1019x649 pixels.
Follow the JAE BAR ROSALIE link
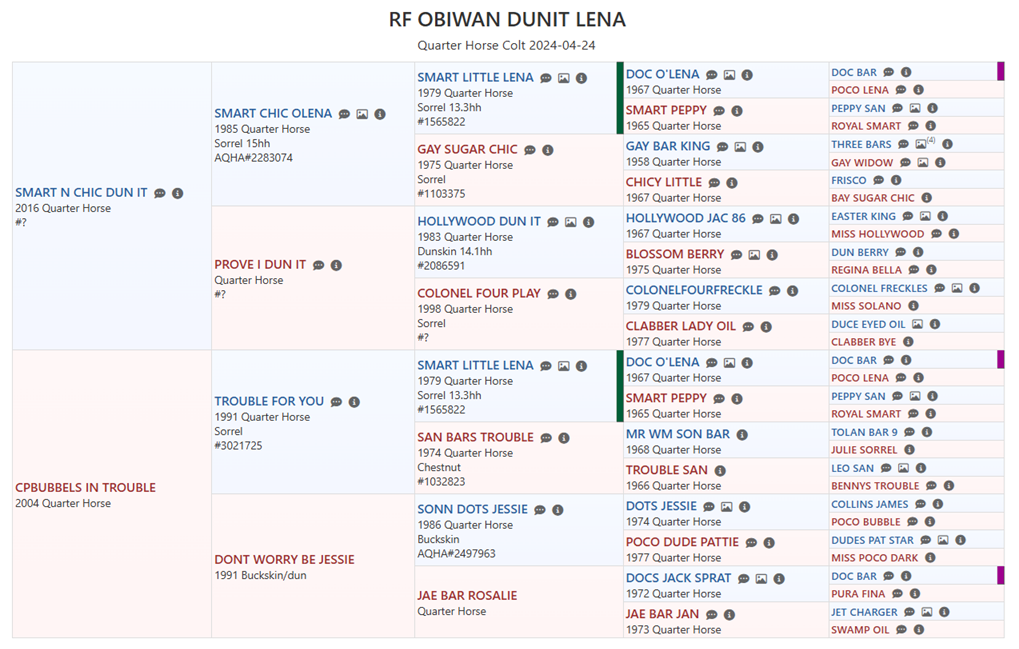click(x=467, y=596)
